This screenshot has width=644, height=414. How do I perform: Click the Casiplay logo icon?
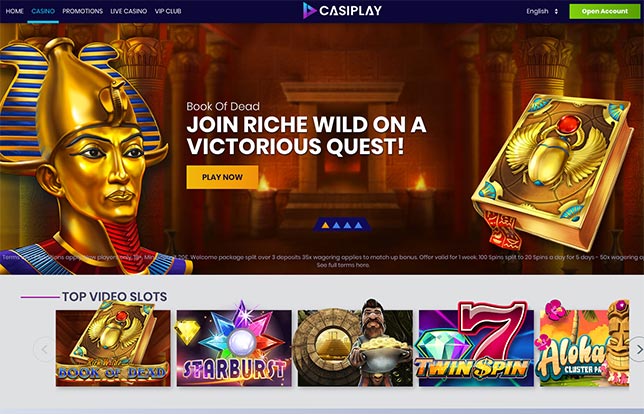click(x=309, y=11)
